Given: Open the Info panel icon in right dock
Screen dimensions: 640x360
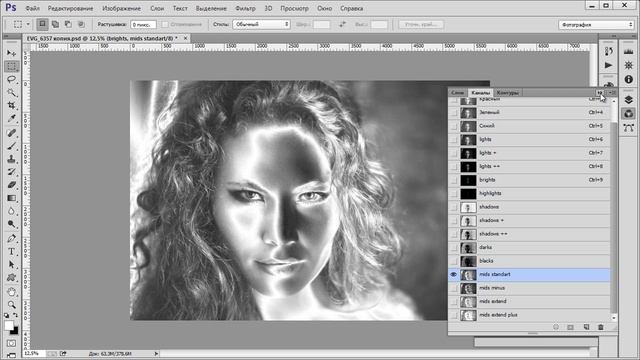Looking at the screenshot, I should pos(629,79).
